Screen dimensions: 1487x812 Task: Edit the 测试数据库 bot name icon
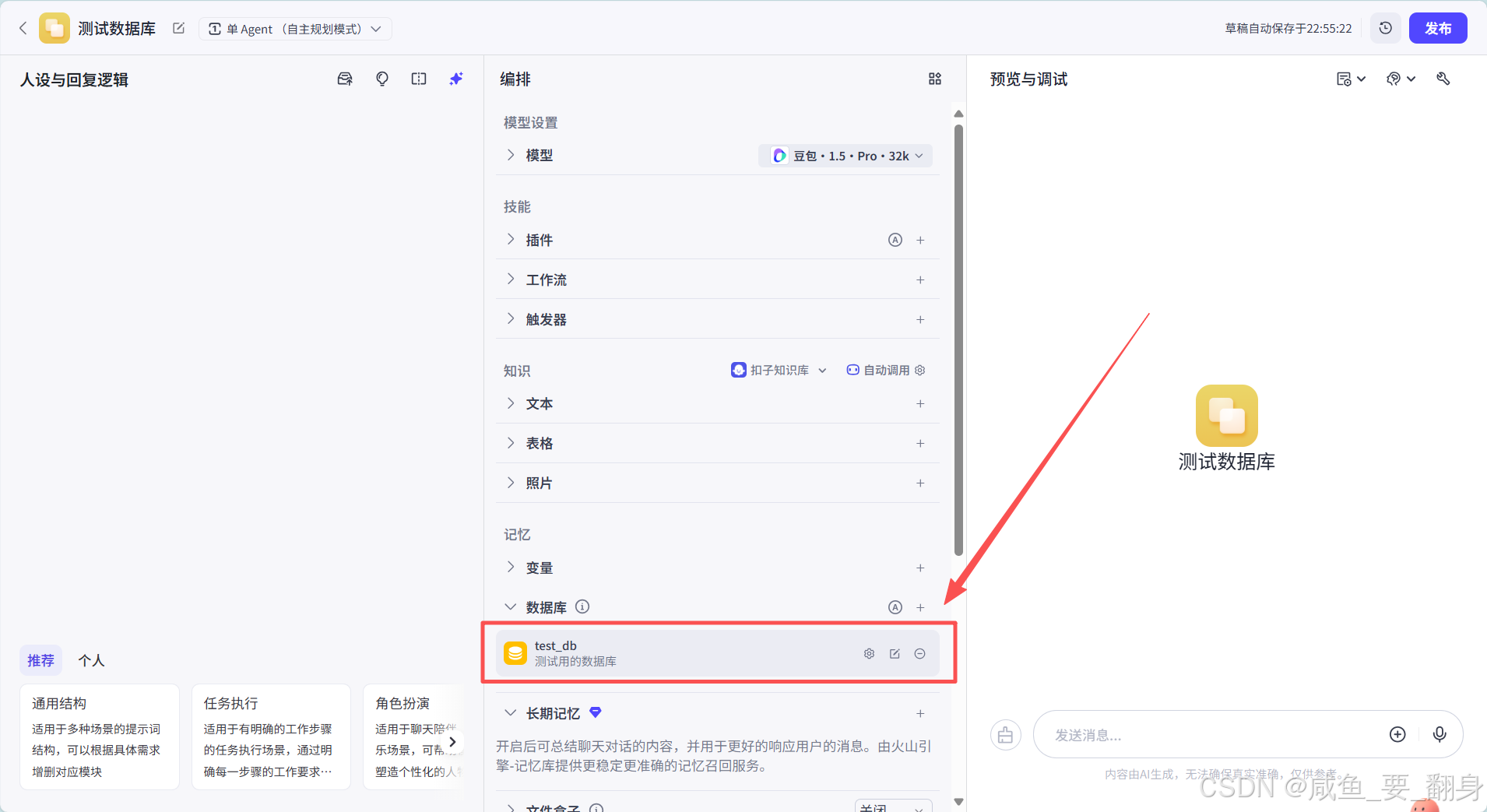tap(178, 28)
